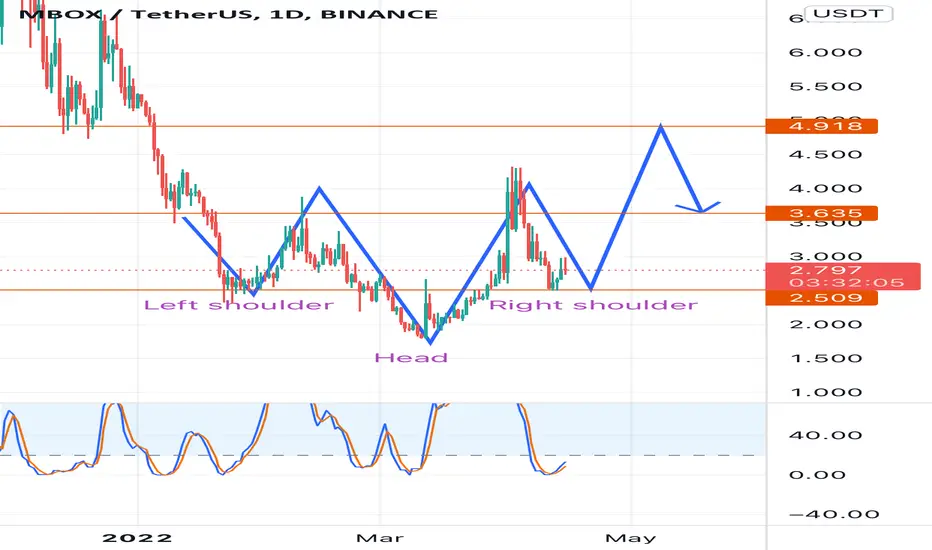The image size is (932, 550).
Task: Click the 2022 time axis label
Action: pos(137,538)
